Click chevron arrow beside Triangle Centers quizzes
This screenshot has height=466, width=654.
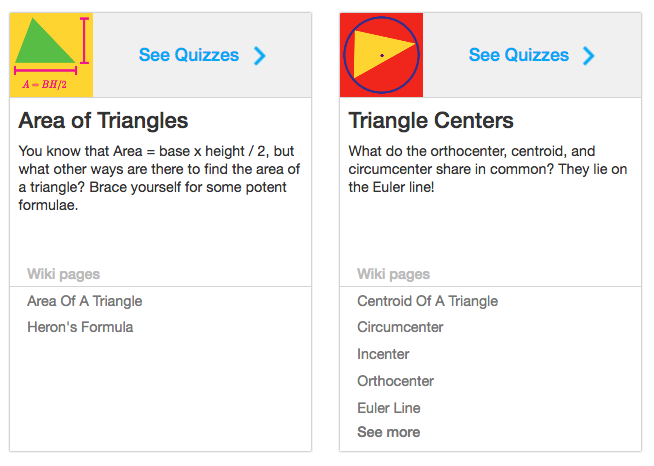[589, 56]
